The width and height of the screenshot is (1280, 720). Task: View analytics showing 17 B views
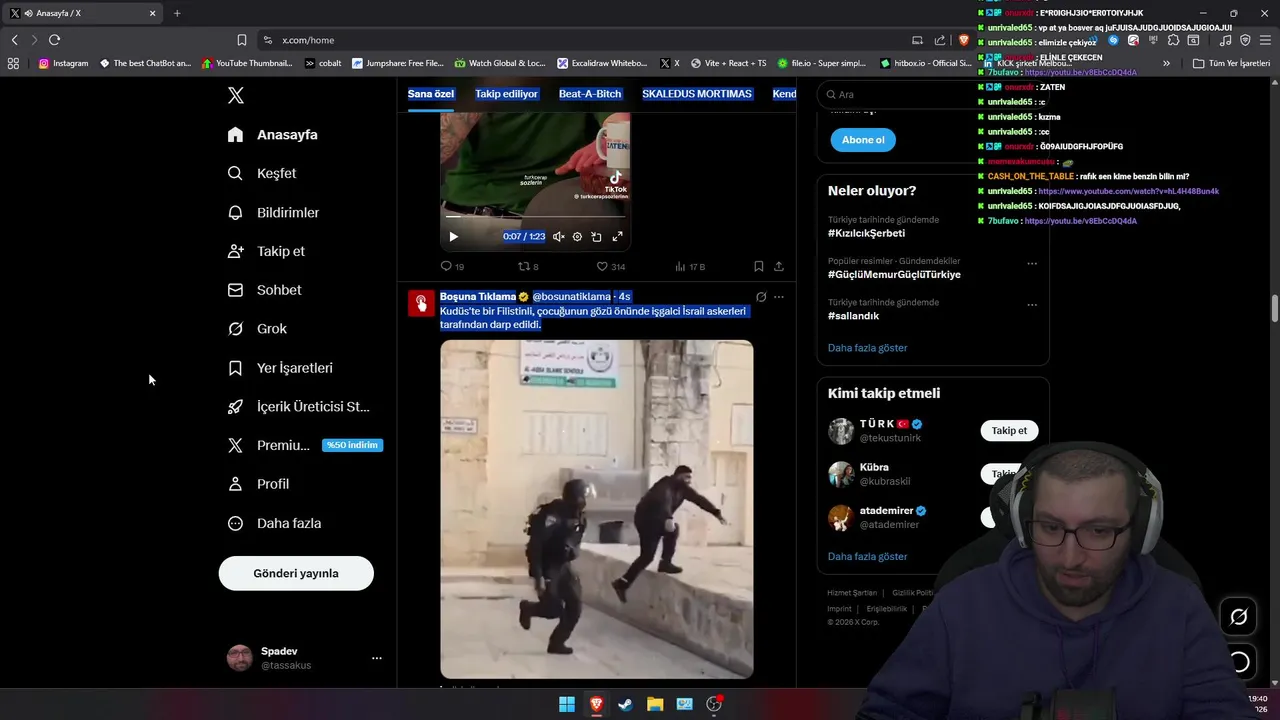pyautogui.click(x=690, y=267)
